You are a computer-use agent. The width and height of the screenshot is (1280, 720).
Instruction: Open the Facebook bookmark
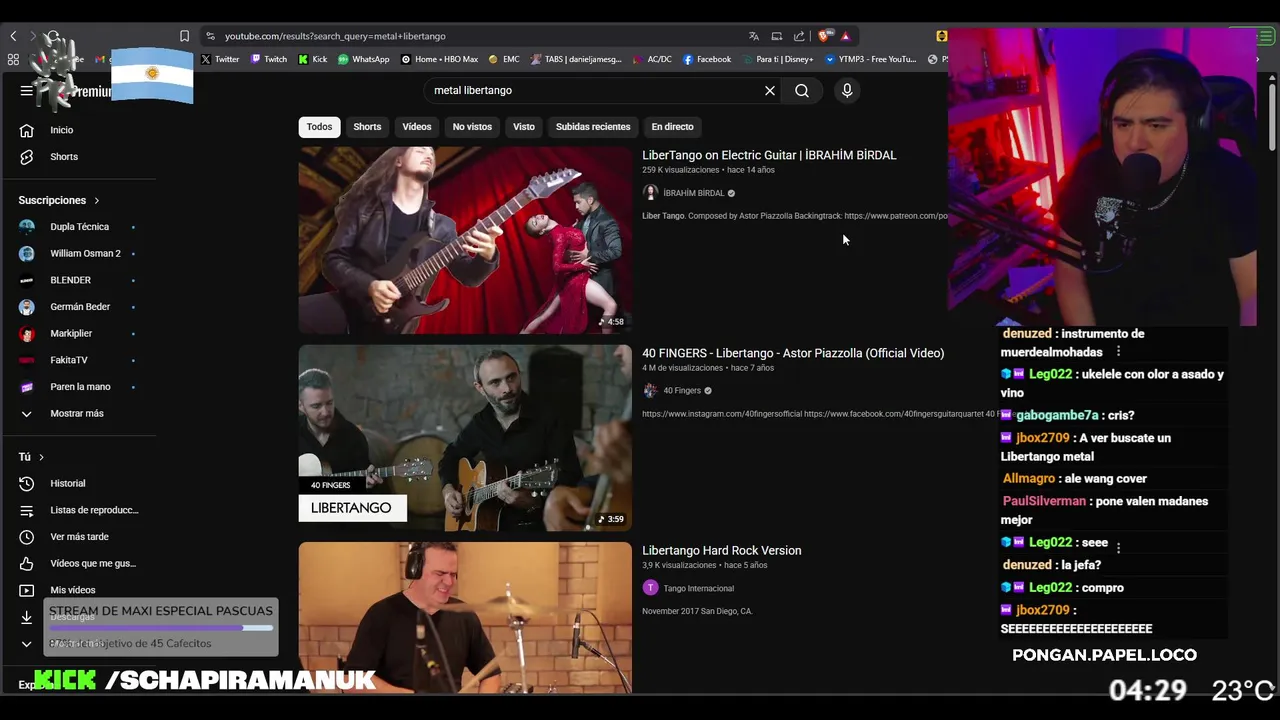click(707, 59)
